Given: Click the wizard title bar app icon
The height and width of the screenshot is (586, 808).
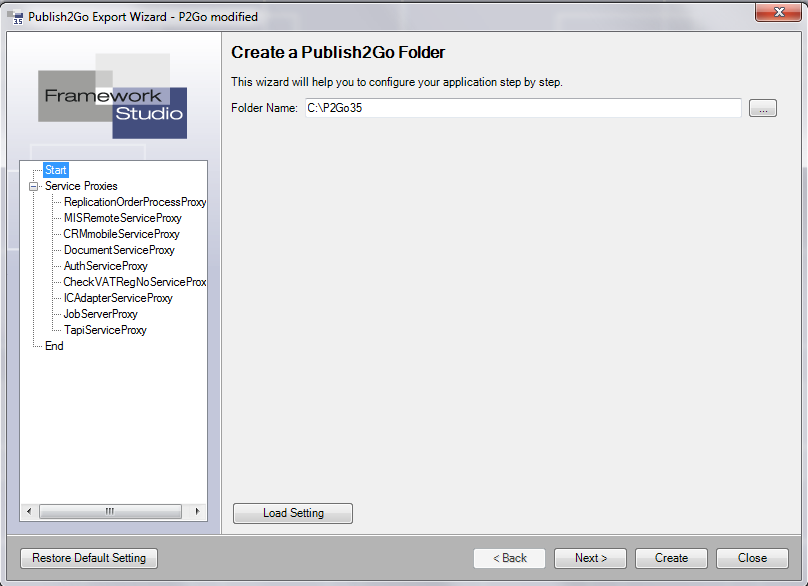Looking at the screenshot, I should pyautogui.click(x=15, y=16).
